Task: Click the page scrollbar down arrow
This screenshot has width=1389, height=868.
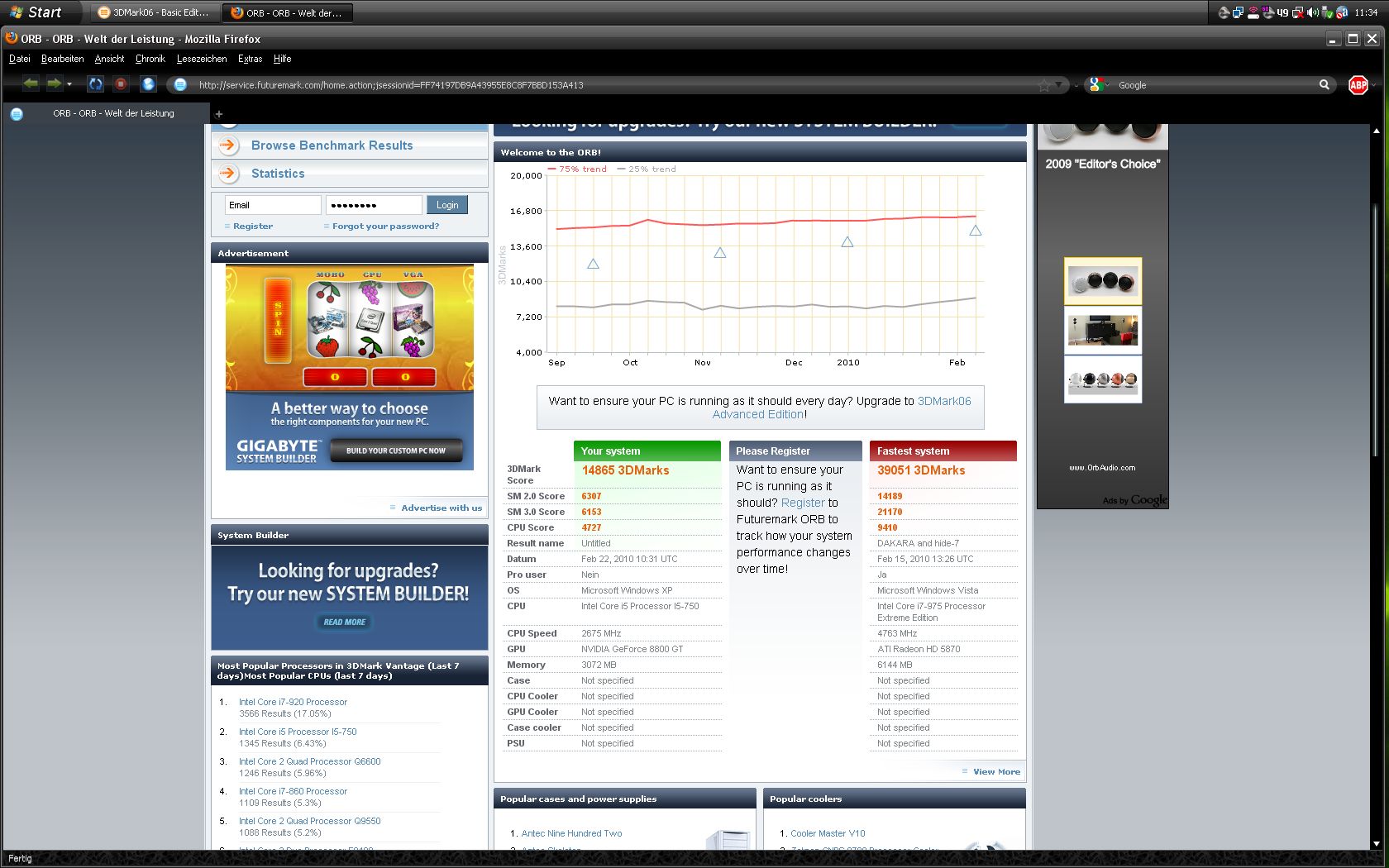Action: (1376, 844)
